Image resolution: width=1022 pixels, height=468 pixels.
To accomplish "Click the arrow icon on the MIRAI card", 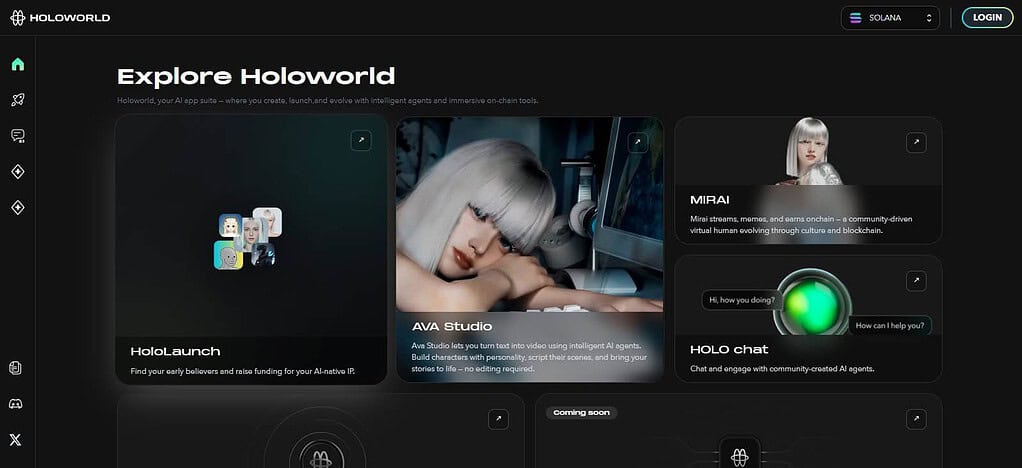I will pos(916,142).
